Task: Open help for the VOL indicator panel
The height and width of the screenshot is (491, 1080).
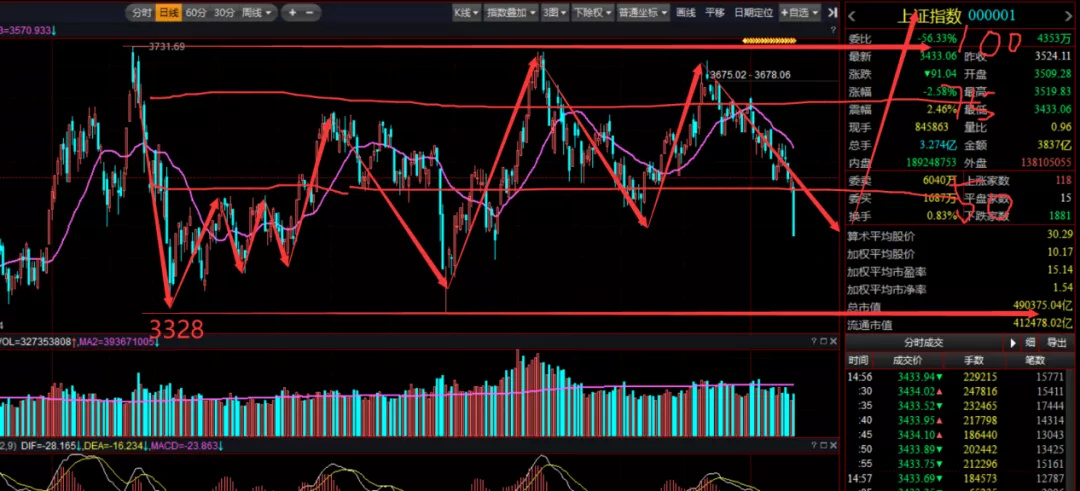Action: (x=813, y=341)
